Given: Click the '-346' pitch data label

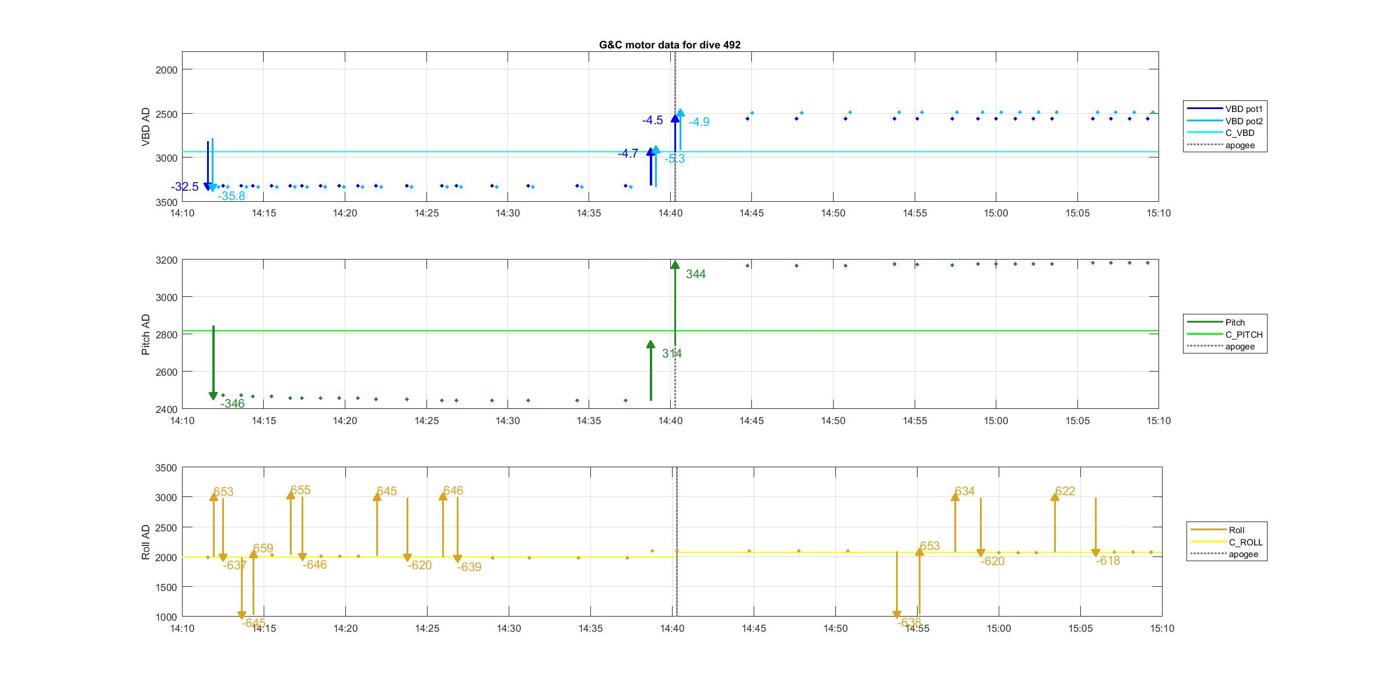Looking at the screenshot, I should pos(233,404).
